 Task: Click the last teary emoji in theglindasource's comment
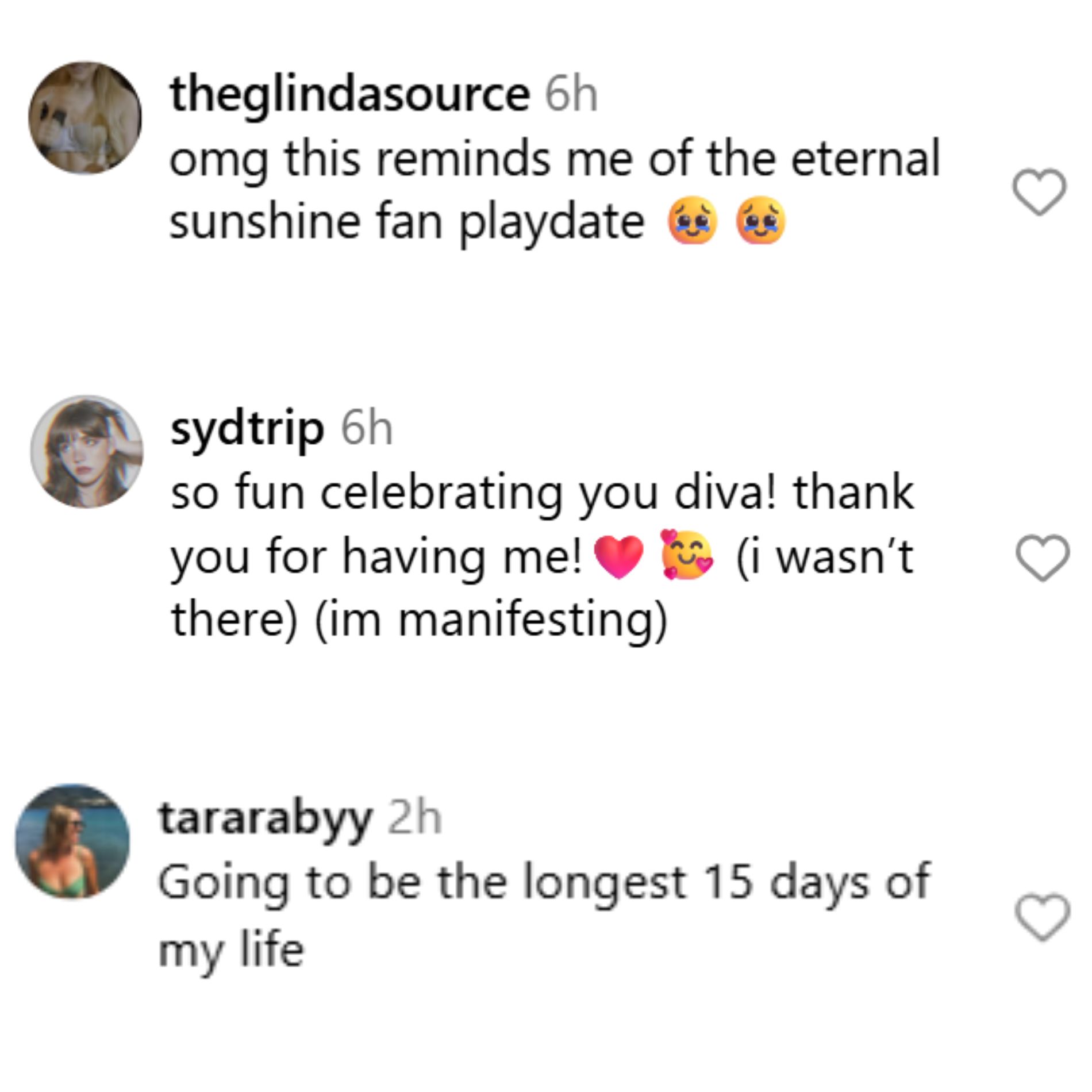761,222
